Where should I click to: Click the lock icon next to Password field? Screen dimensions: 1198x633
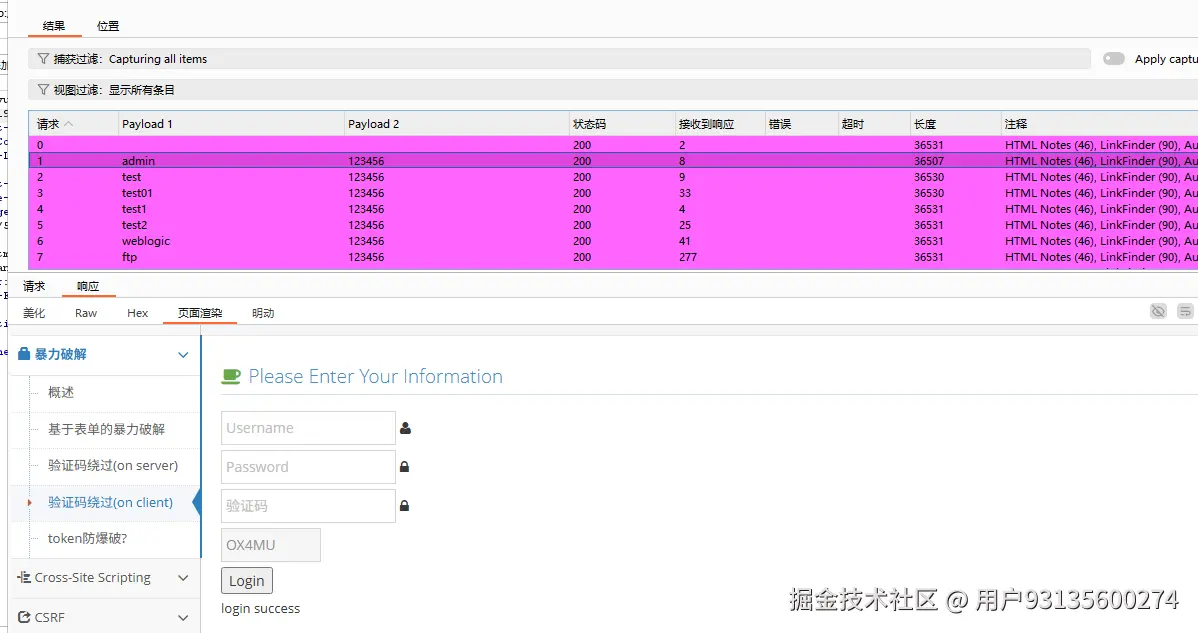(405, 467)
